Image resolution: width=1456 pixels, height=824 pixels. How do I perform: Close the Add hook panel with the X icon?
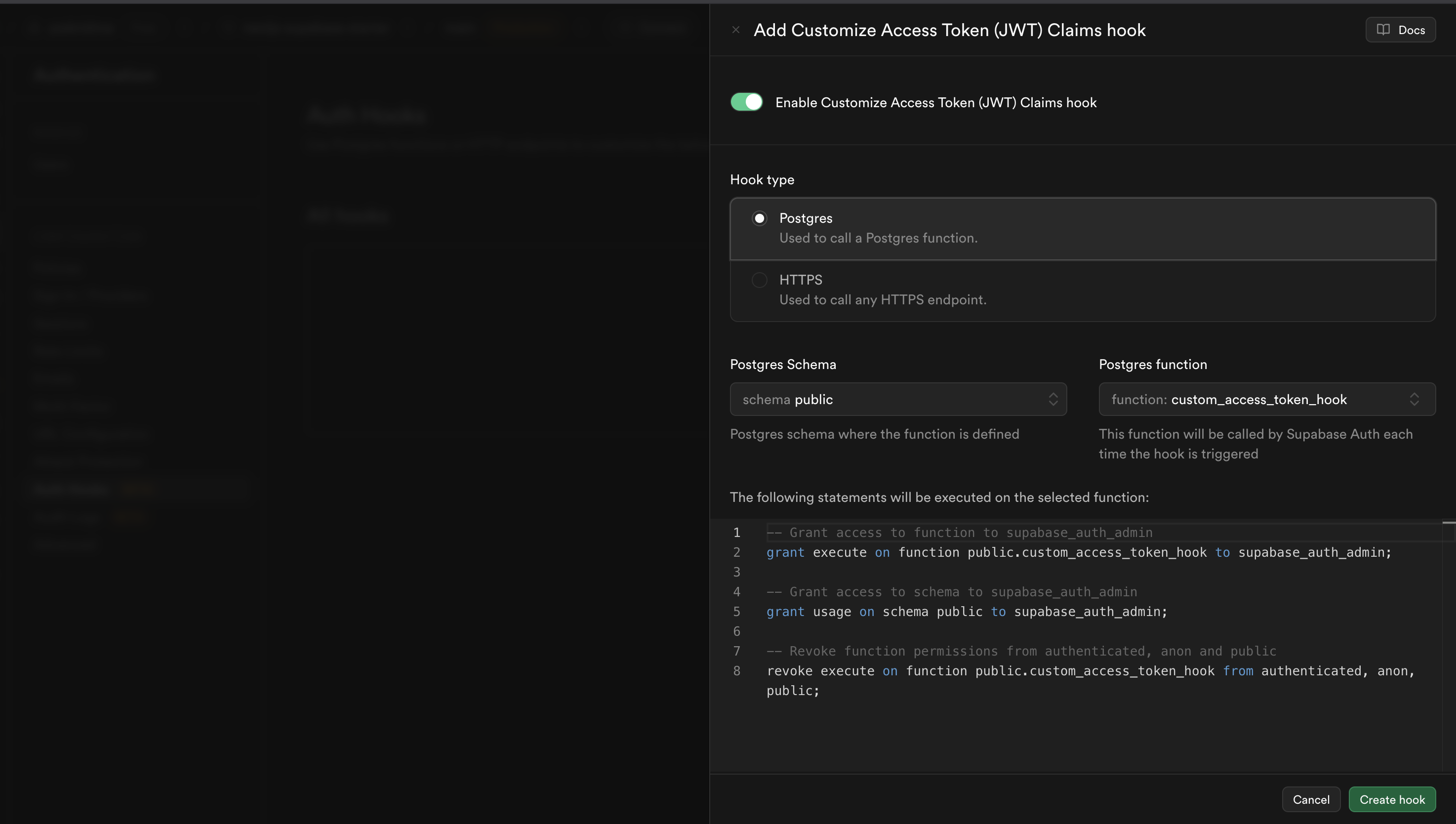(736, 30)
